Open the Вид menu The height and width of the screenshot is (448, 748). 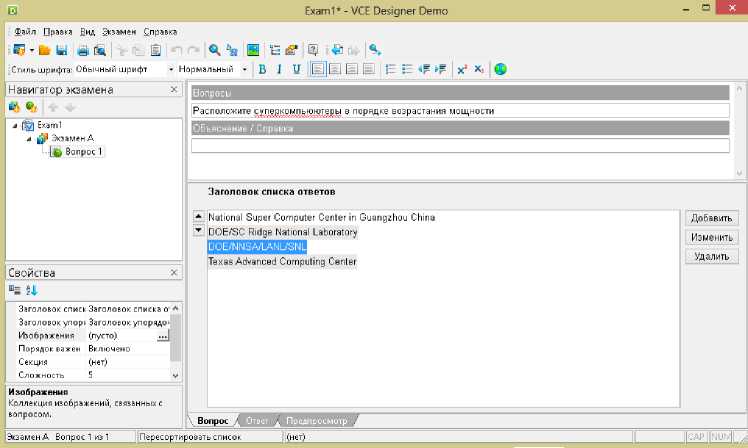coord(87,31)
